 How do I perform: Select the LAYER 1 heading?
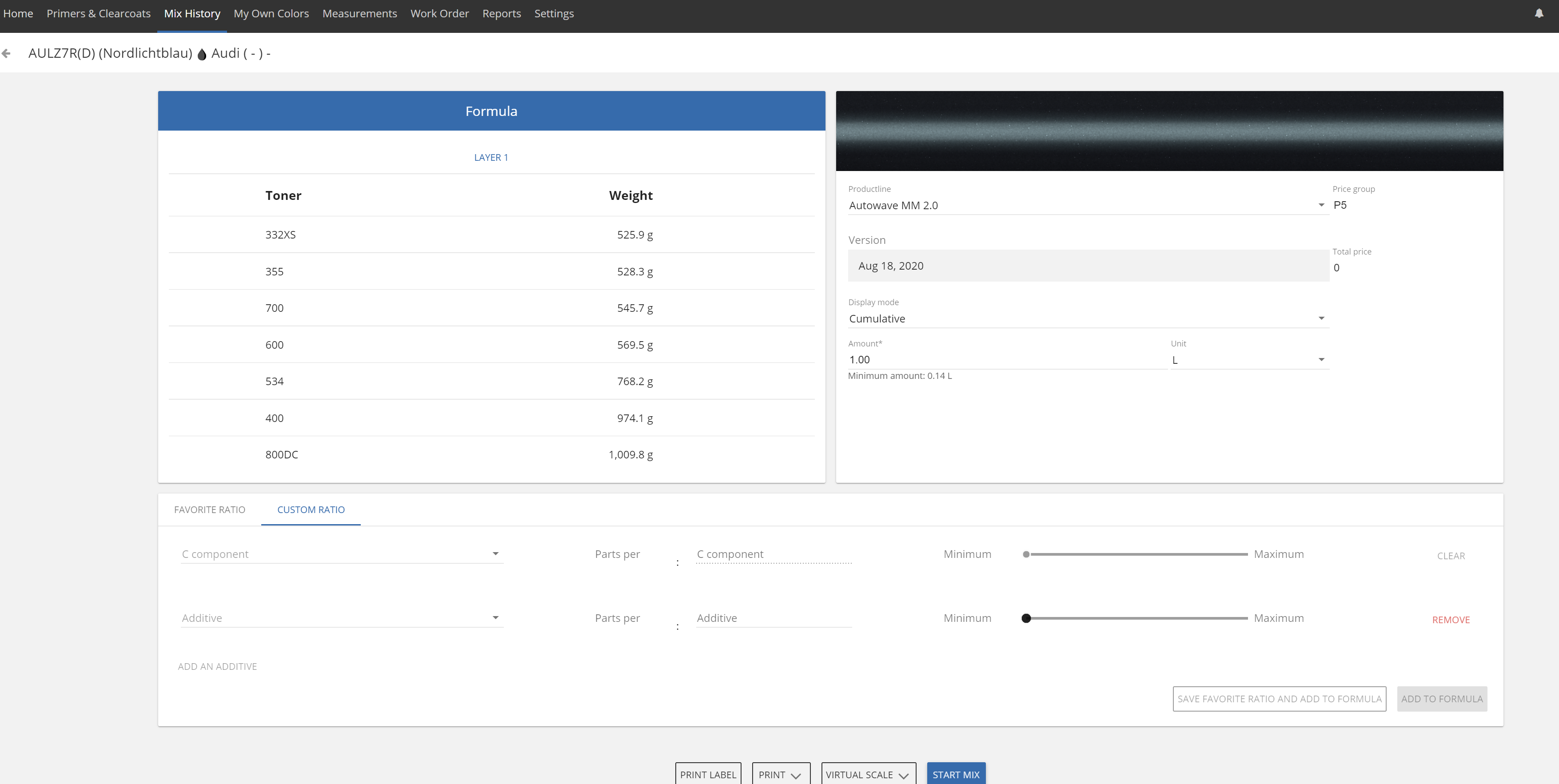point(491,157)
